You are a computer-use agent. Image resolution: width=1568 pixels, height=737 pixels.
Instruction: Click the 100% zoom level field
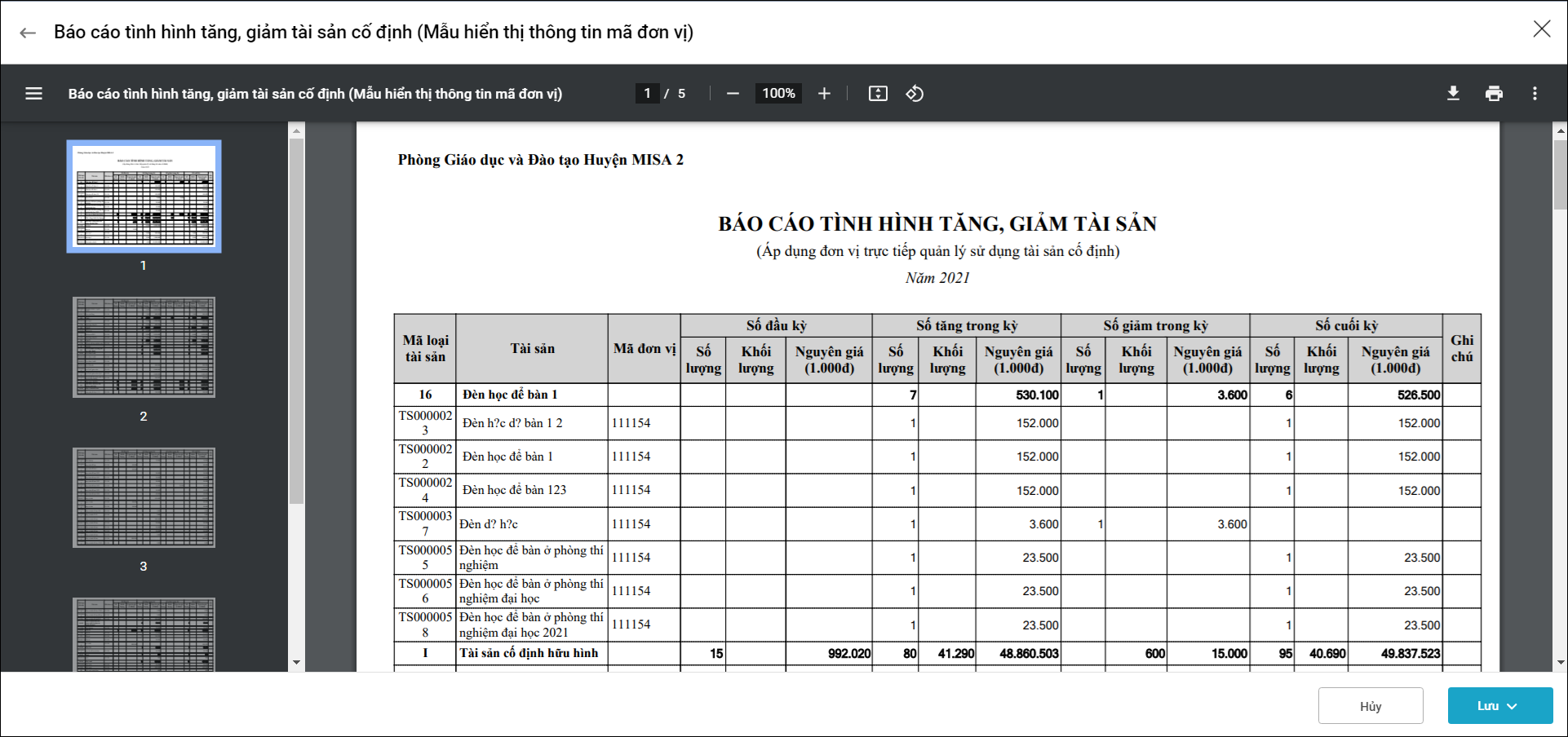click(778, 94)
